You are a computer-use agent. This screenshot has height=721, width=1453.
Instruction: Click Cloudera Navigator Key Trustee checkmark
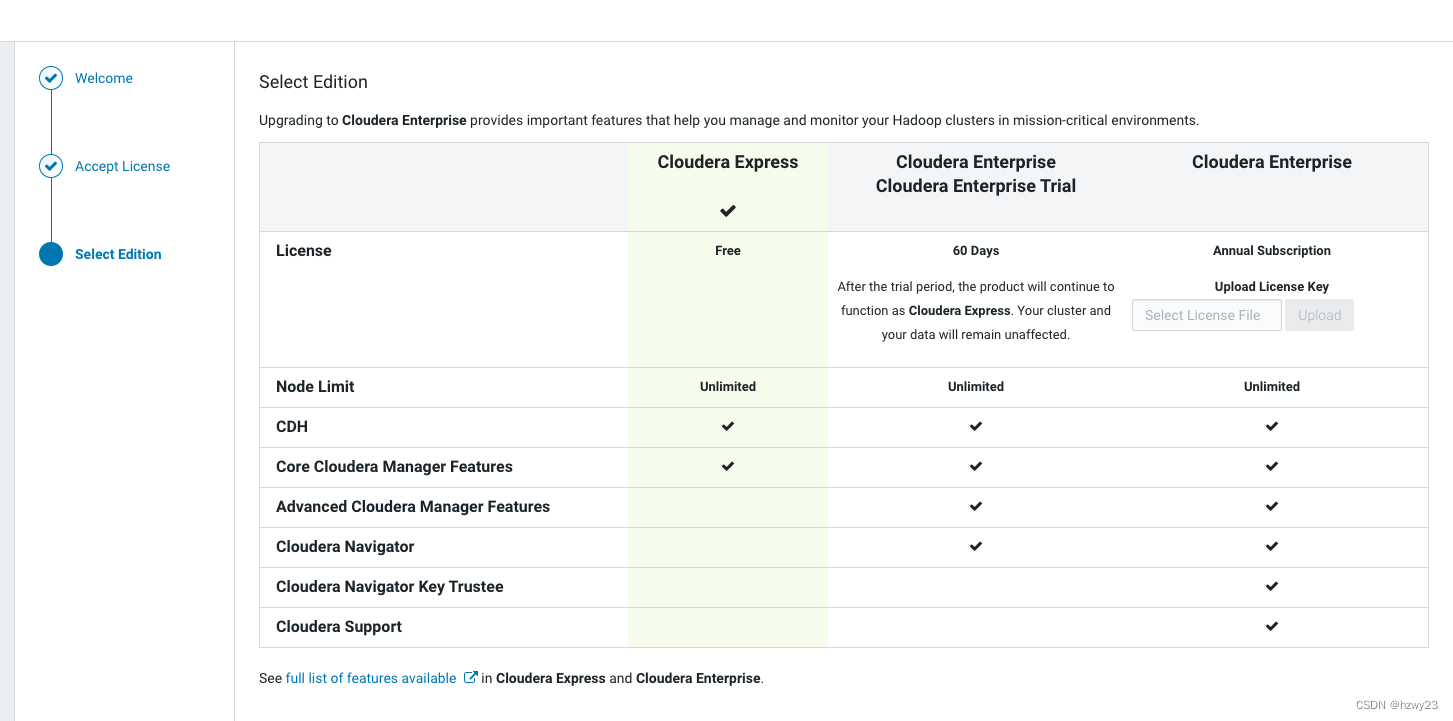(1272, 586)
